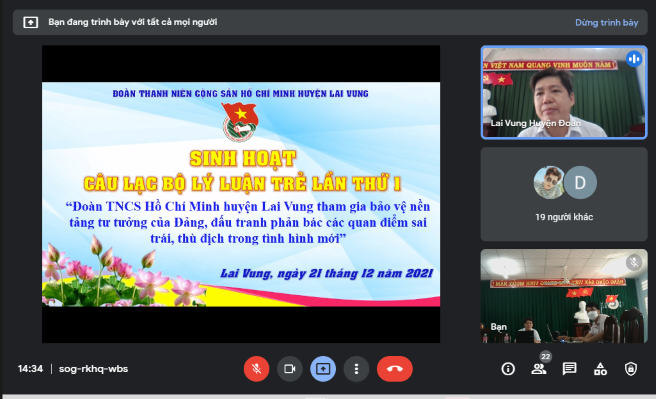Click "Dừng trình bày" to stop presenting
Image resolution: width=656 pixels, height=399 pixels.
607,23
